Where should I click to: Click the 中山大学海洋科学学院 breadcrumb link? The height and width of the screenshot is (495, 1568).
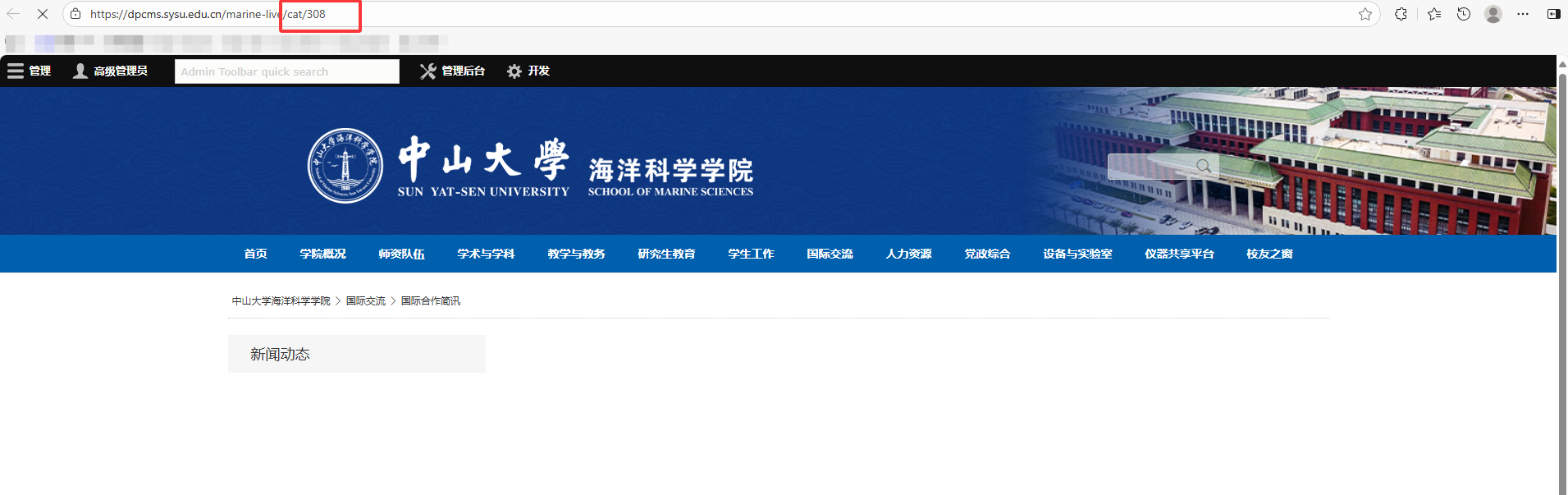[x=281, y=301]
